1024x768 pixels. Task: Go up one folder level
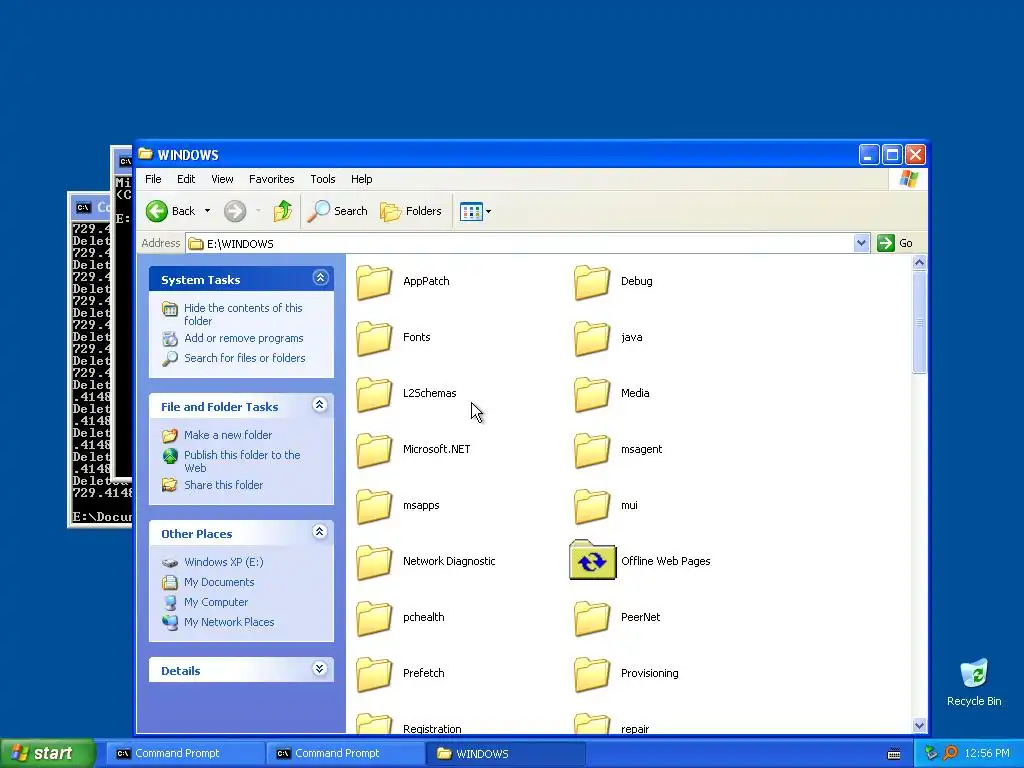click(x=283, y=211)
